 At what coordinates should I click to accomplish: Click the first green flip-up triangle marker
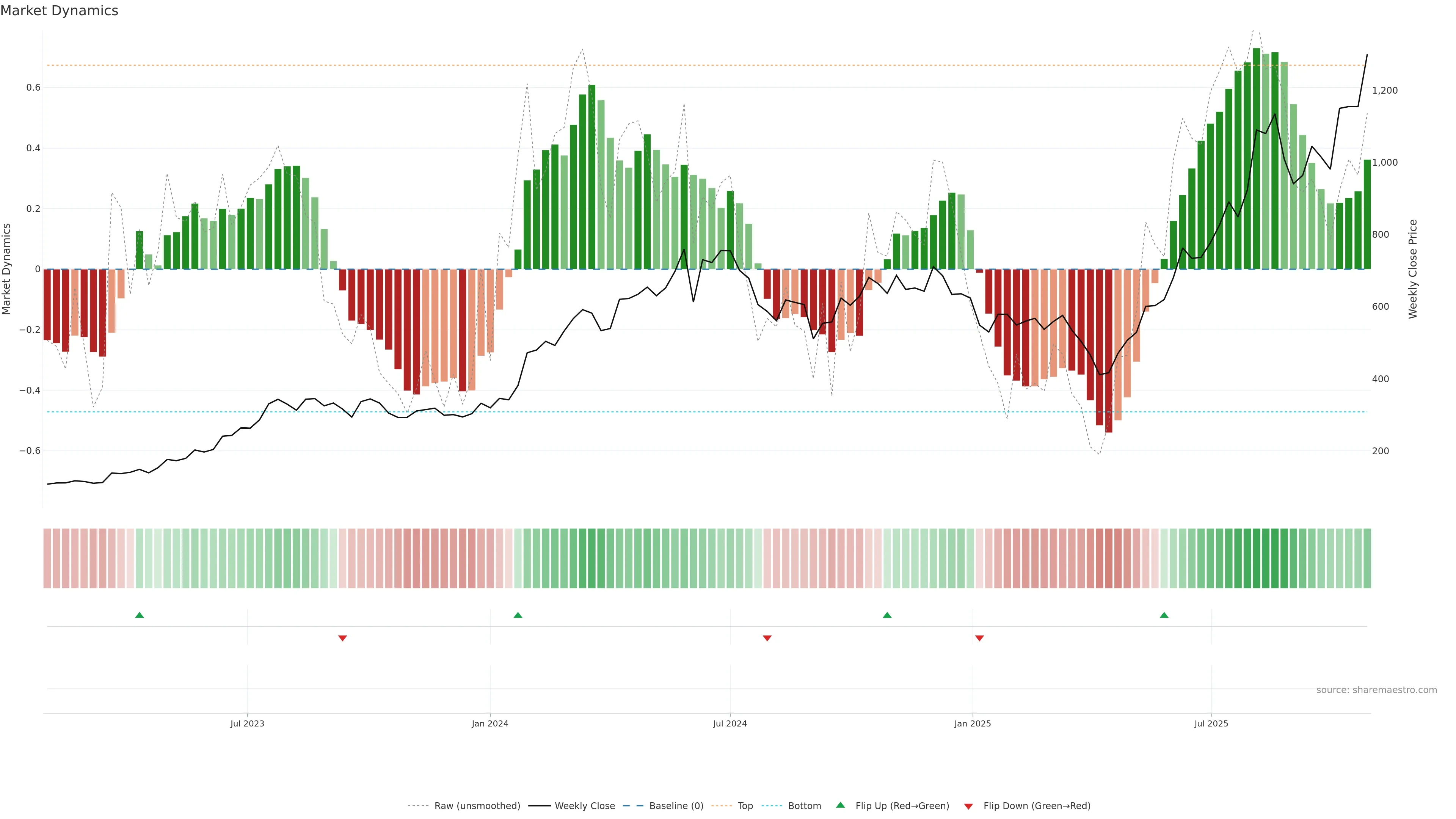[140, 615]
